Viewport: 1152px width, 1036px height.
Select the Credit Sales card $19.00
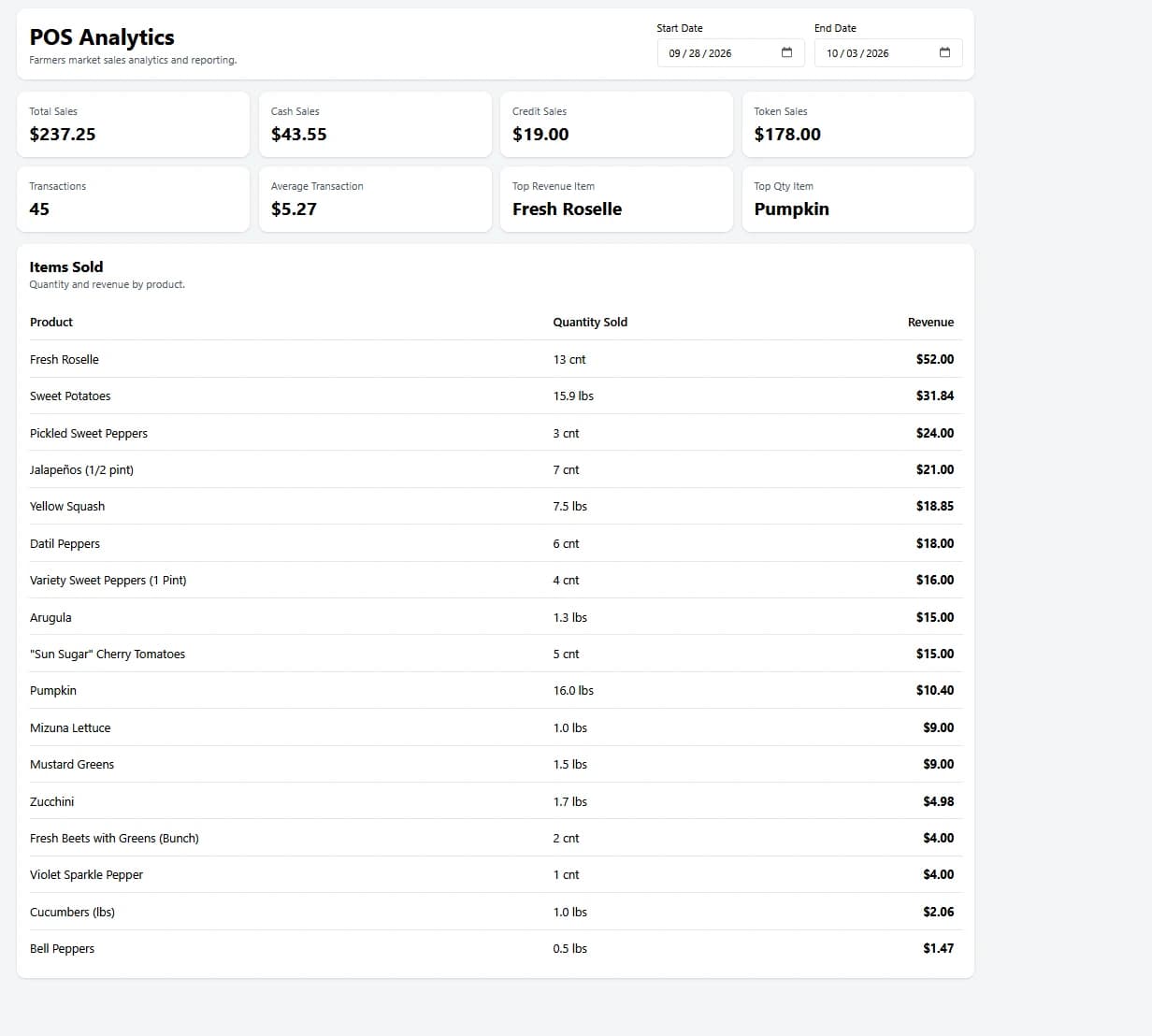click(x=616, y=124)
